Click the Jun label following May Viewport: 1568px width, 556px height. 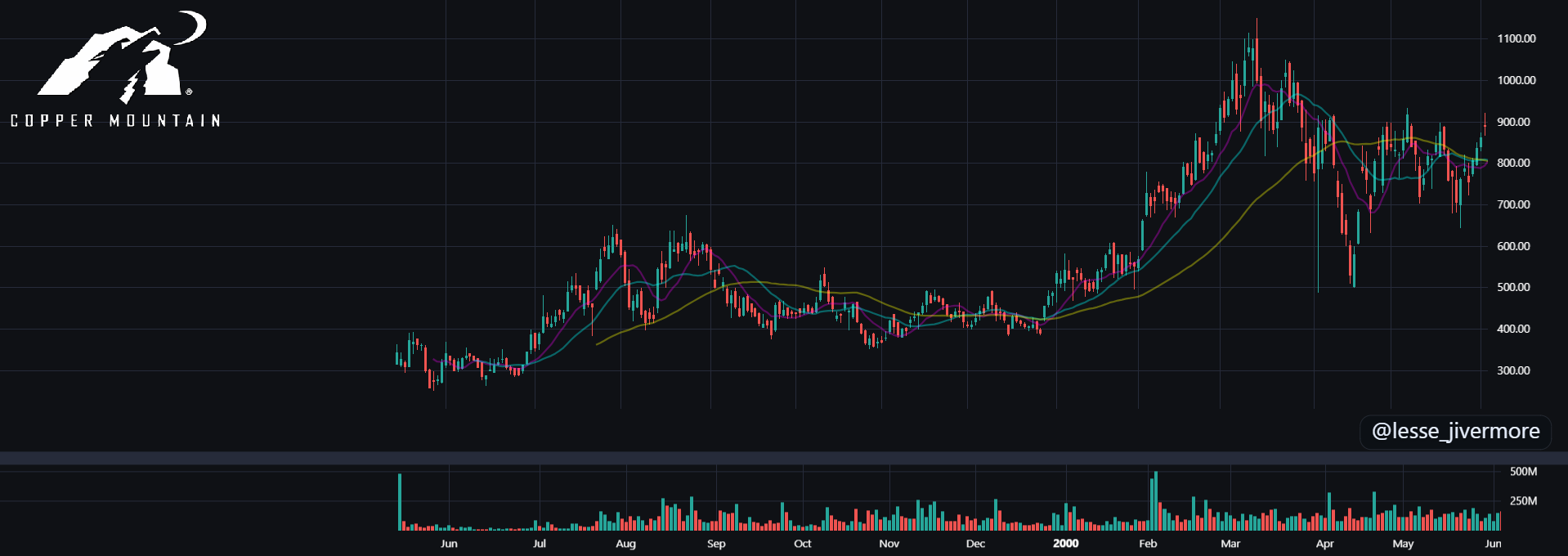(x=1493, y=544)
